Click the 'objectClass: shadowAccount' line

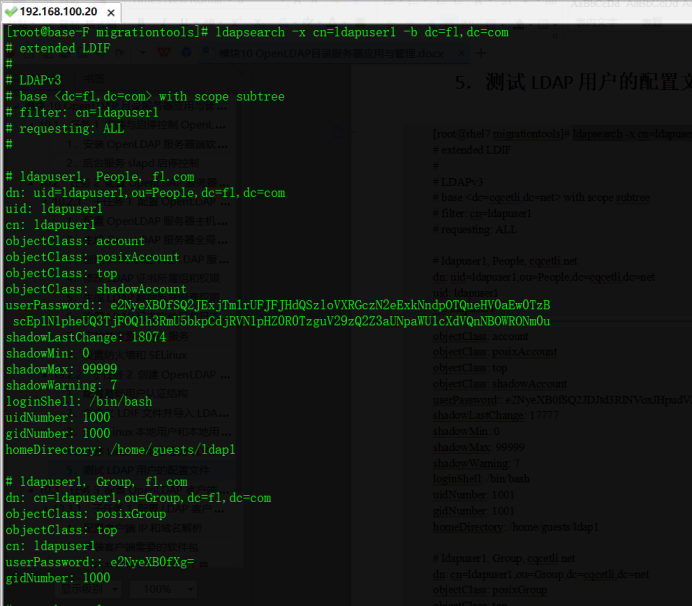pos(96,289)
